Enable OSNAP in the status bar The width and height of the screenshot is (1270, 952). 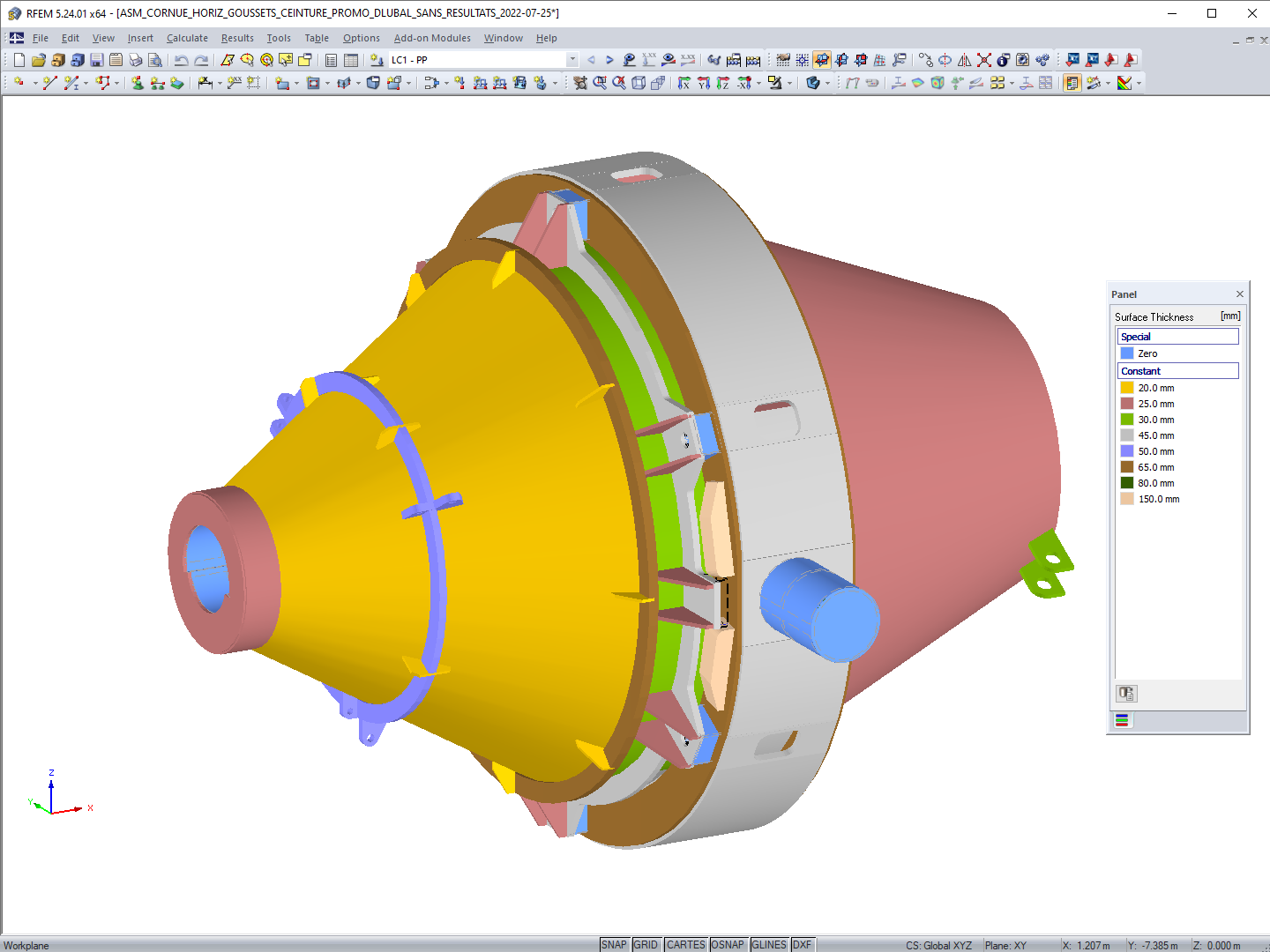pos(728,944)
